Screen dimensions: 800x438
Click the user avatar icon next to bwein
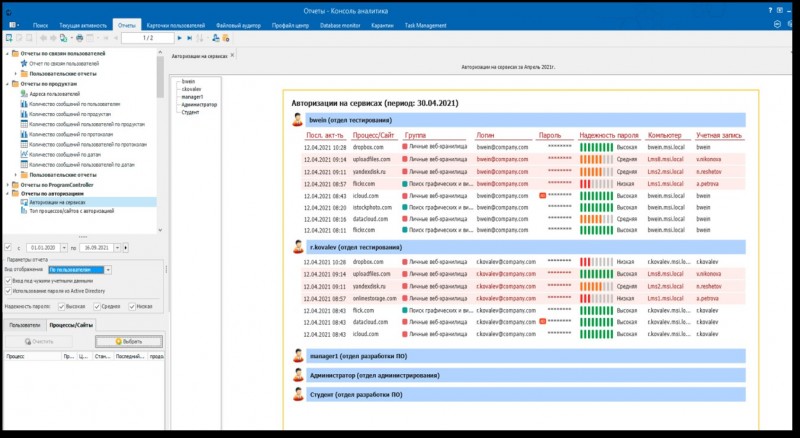[297, 120]
